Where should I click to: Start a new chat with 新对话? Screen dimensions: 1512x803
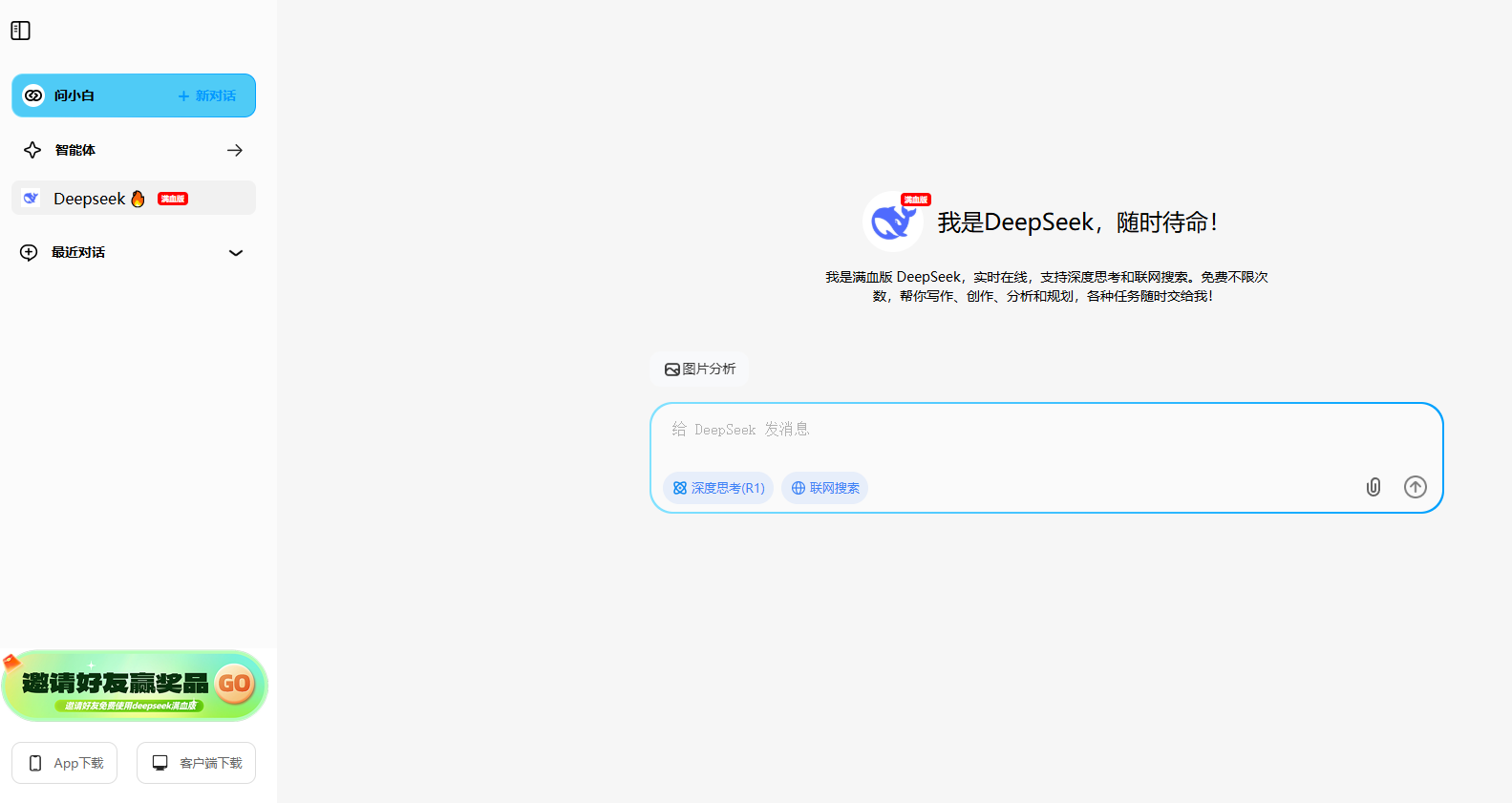tap(207, 95)
